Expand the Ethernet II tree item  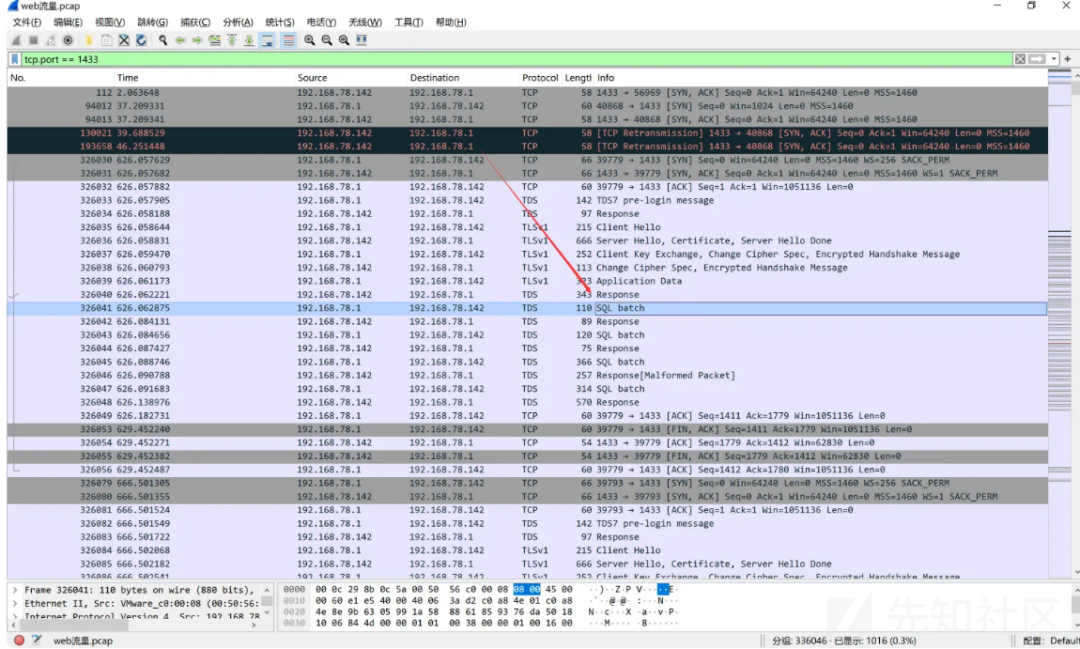click(x=14, y=604)
